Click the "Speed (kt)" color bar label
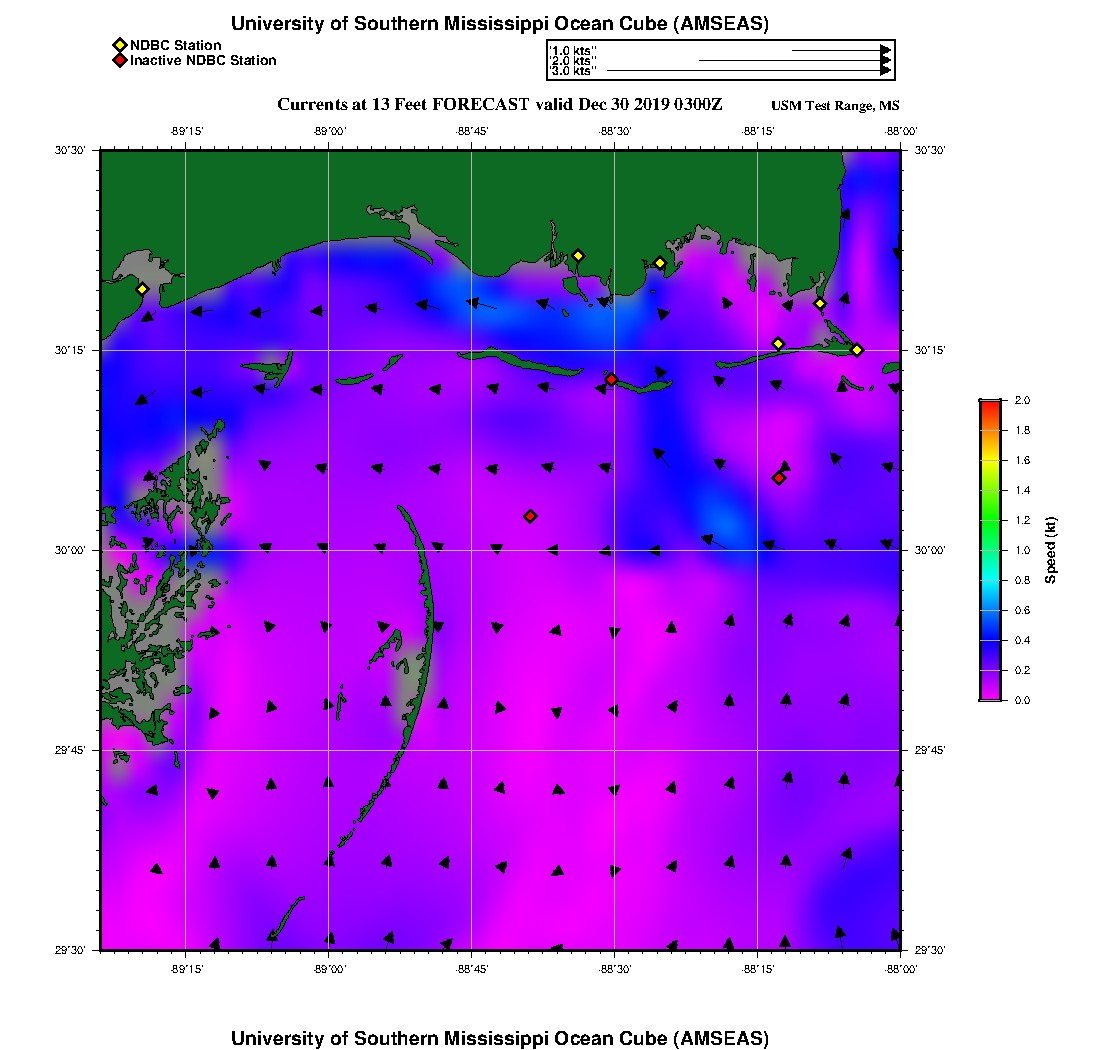 pos(1052,550)
